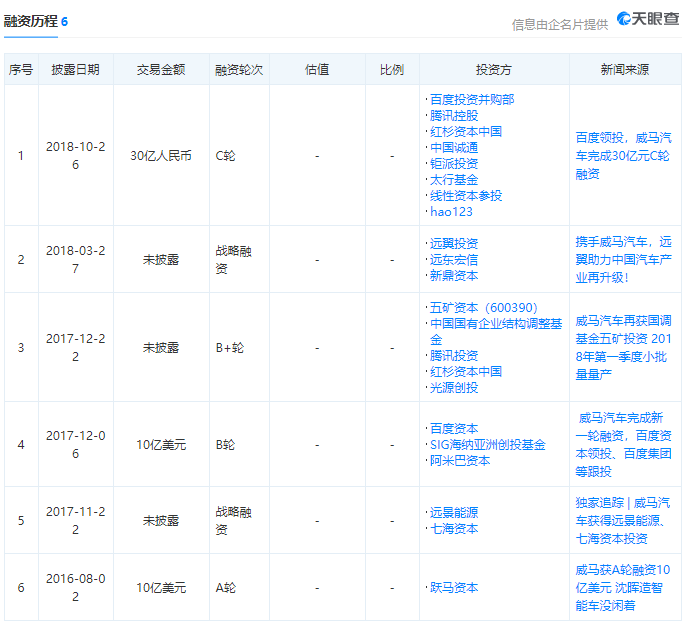
Task: Open 红杉资本中国 link in C轮 row
Action: point(466,132)
